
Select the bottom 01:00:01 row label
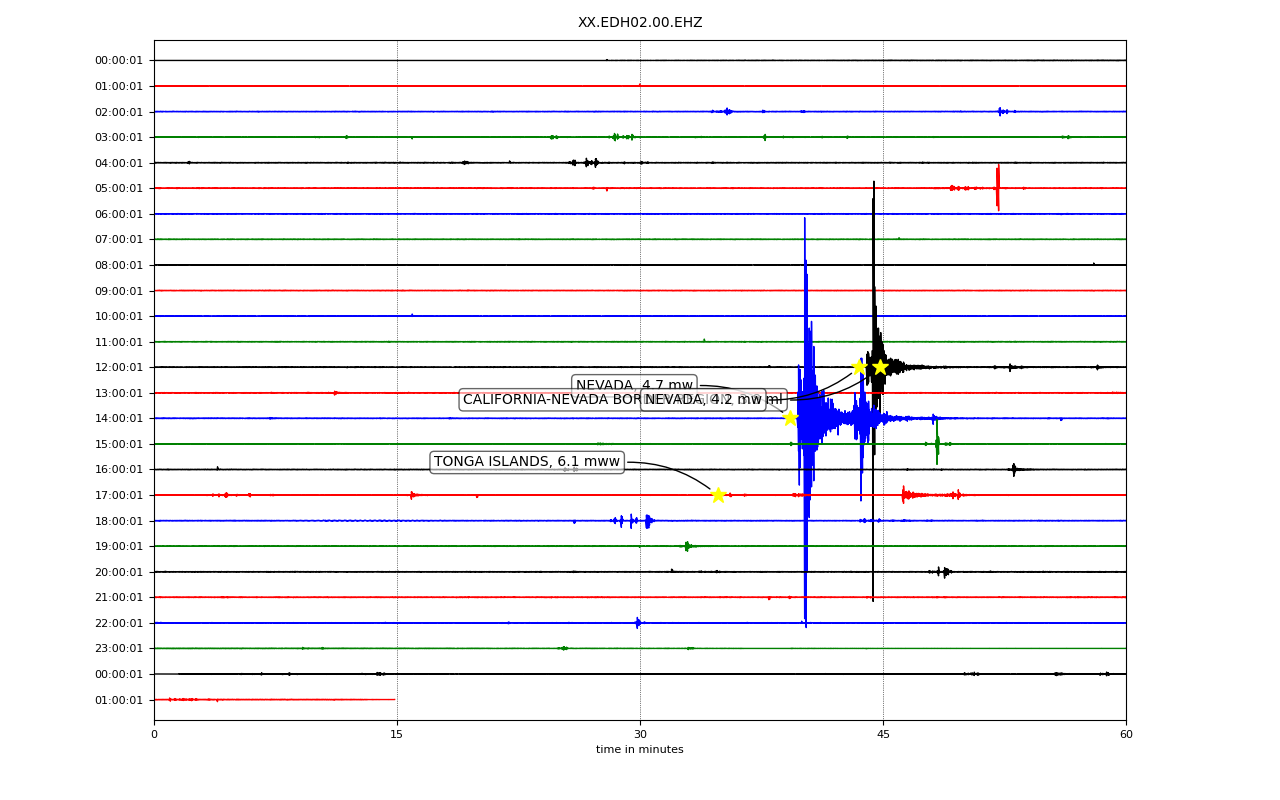point(119,700)
